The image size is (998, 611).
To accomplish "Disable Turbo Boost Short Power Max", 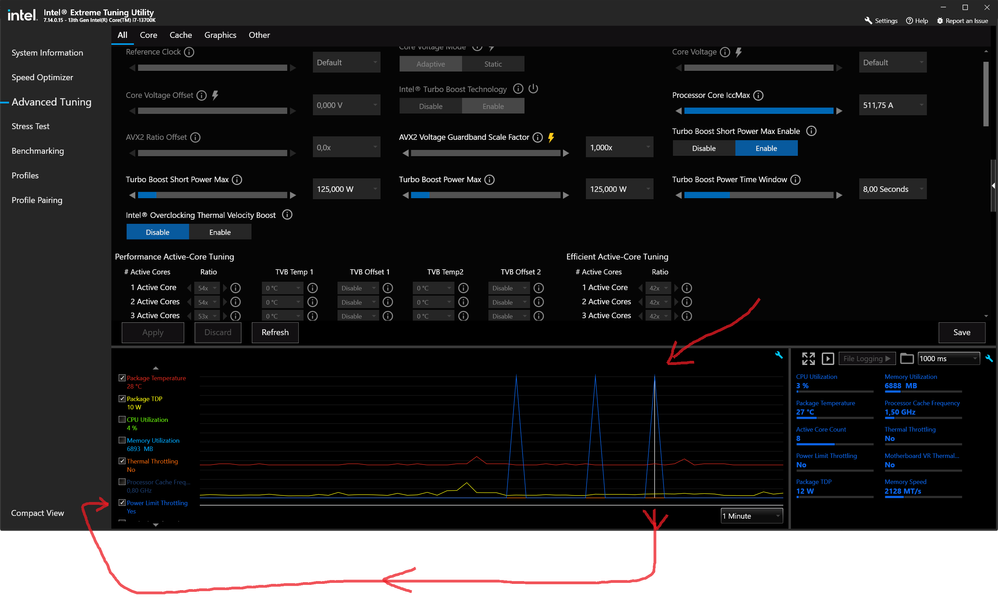I will tap(704, 148).
